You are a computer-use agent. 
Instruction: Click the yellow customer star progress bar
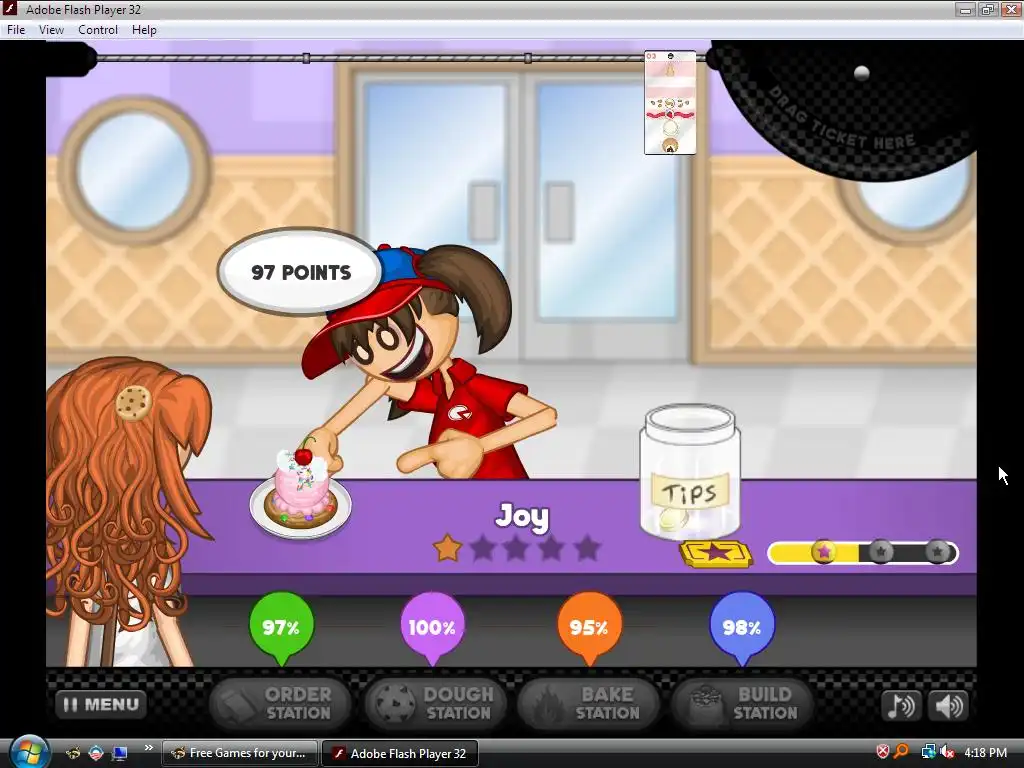[x=863, y=552]
